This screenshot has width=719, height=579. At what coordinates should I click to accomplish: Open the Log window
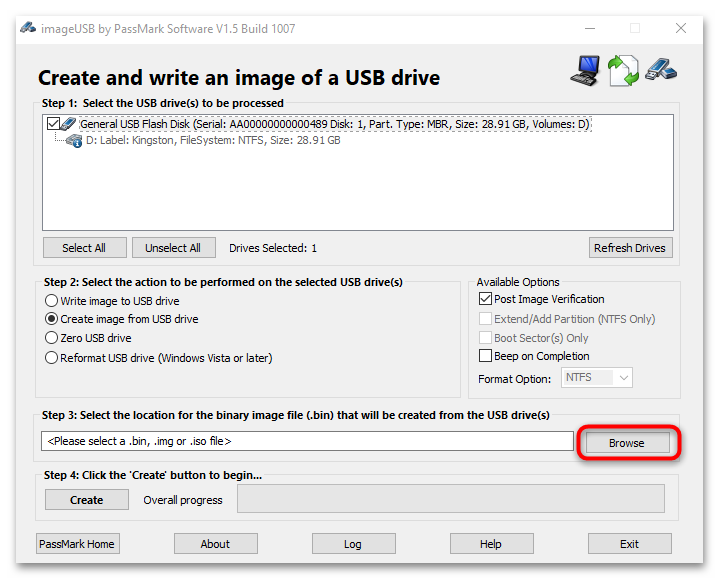[x=354, y=544]
